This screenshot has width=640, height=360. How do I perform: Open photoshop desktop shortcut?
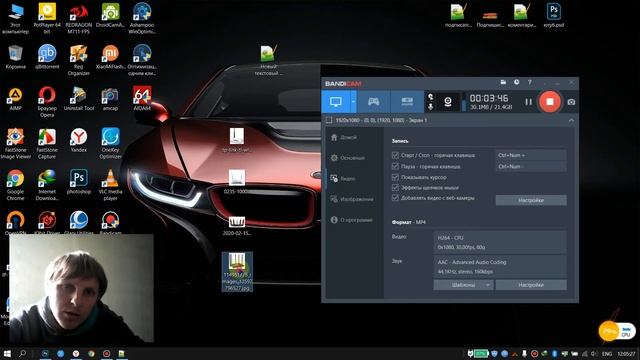pyautogui.click(x=78, y=182)
